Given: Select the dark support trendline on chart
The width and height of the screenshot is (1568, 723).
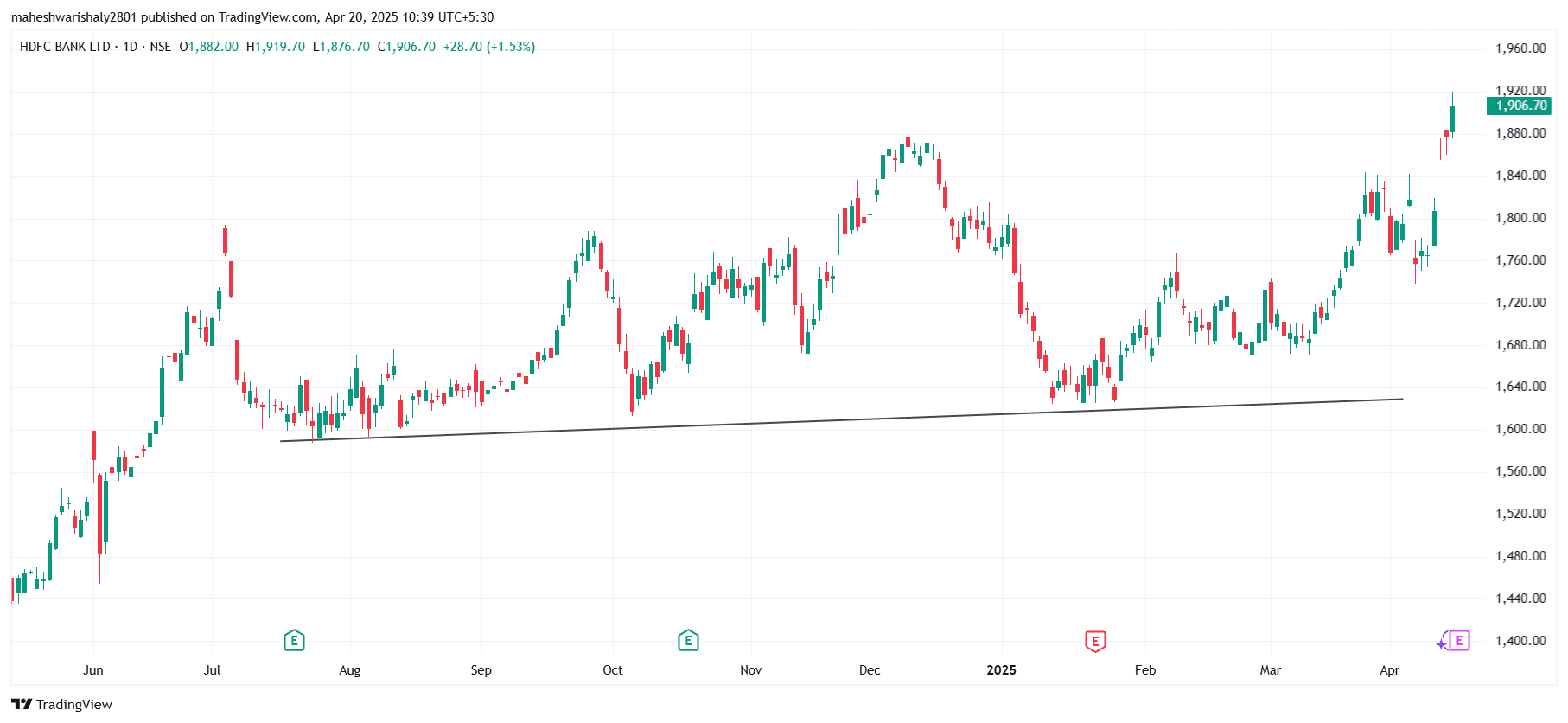Looking at the screenshot, I should pos(841,420).
